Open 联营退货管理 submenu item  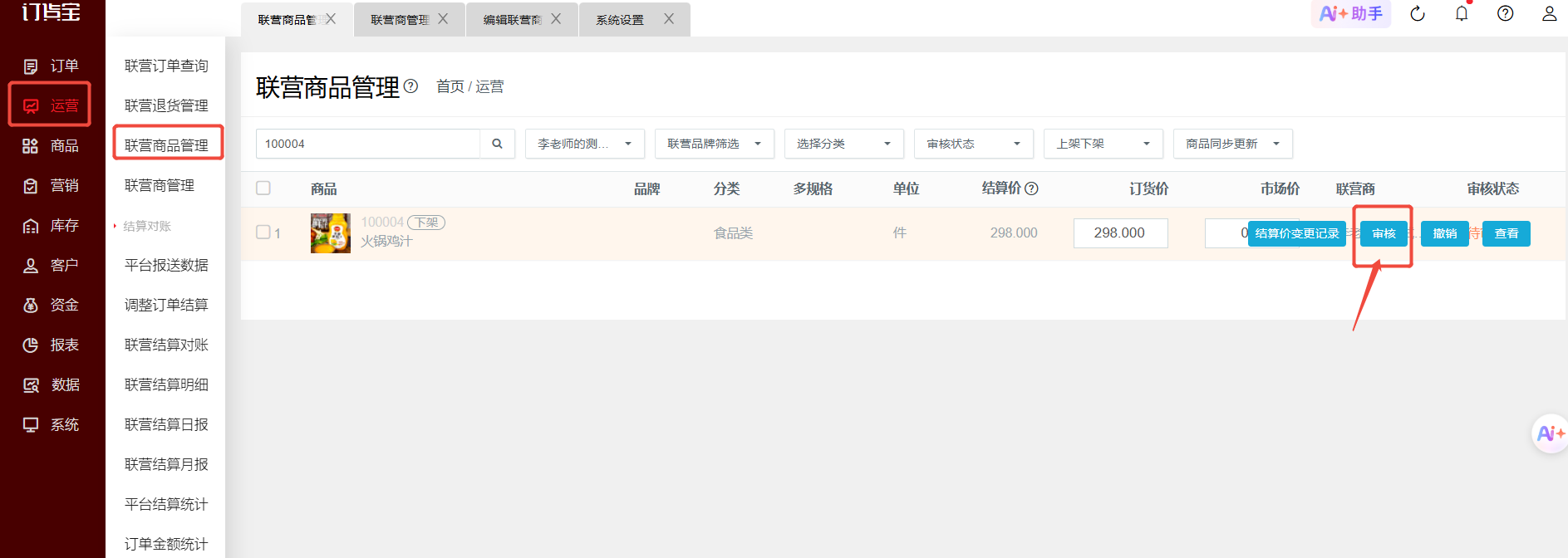click(166, 105)
